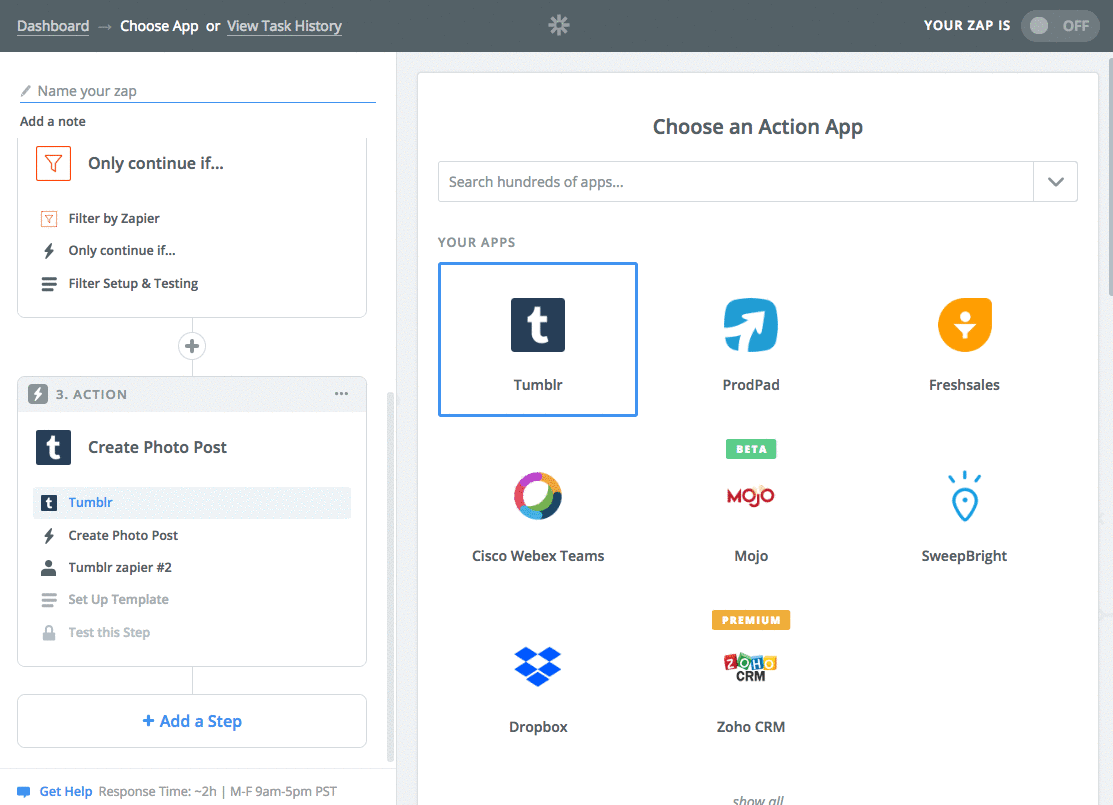The image size is (1113, 805).
Task: Click the pencil icon beside zap name
Action: point(26,91)
